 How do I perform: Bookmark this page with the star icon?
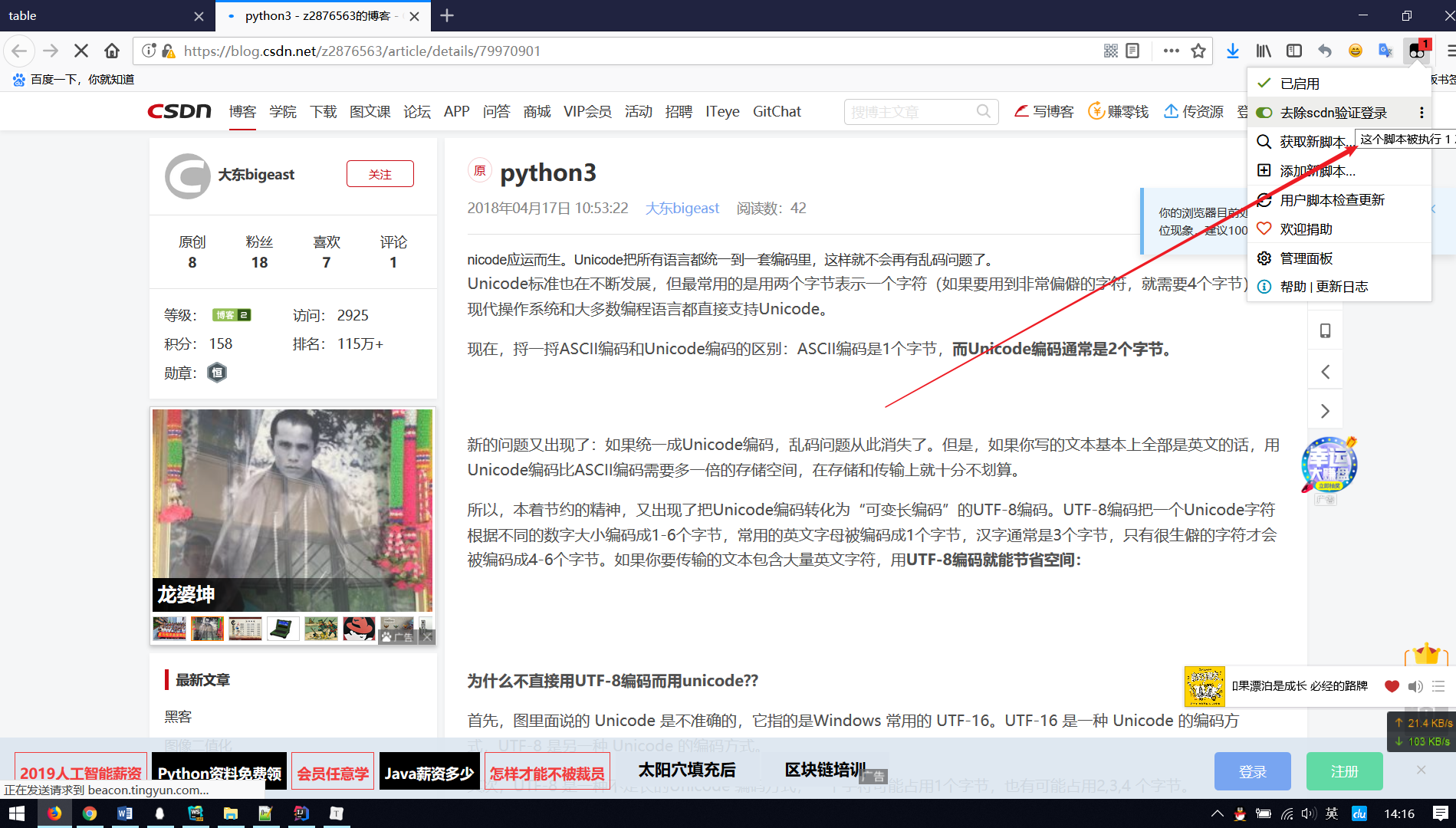1198,51
